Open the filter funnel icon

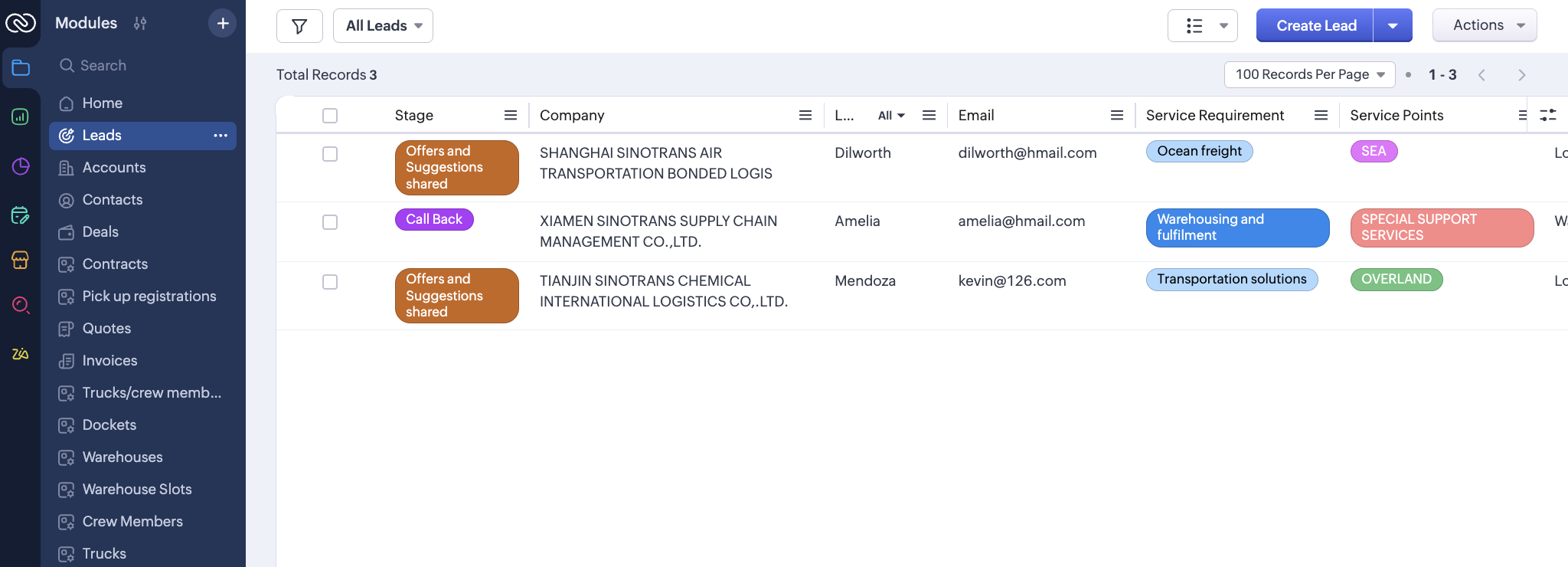coord(299,26)
